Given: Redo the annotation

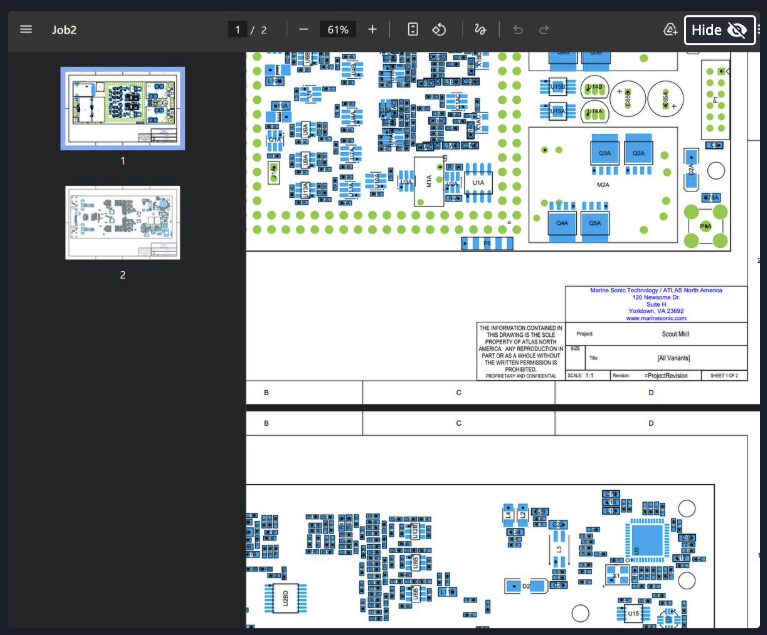Looking at the screenshot, I should point(543,30).
